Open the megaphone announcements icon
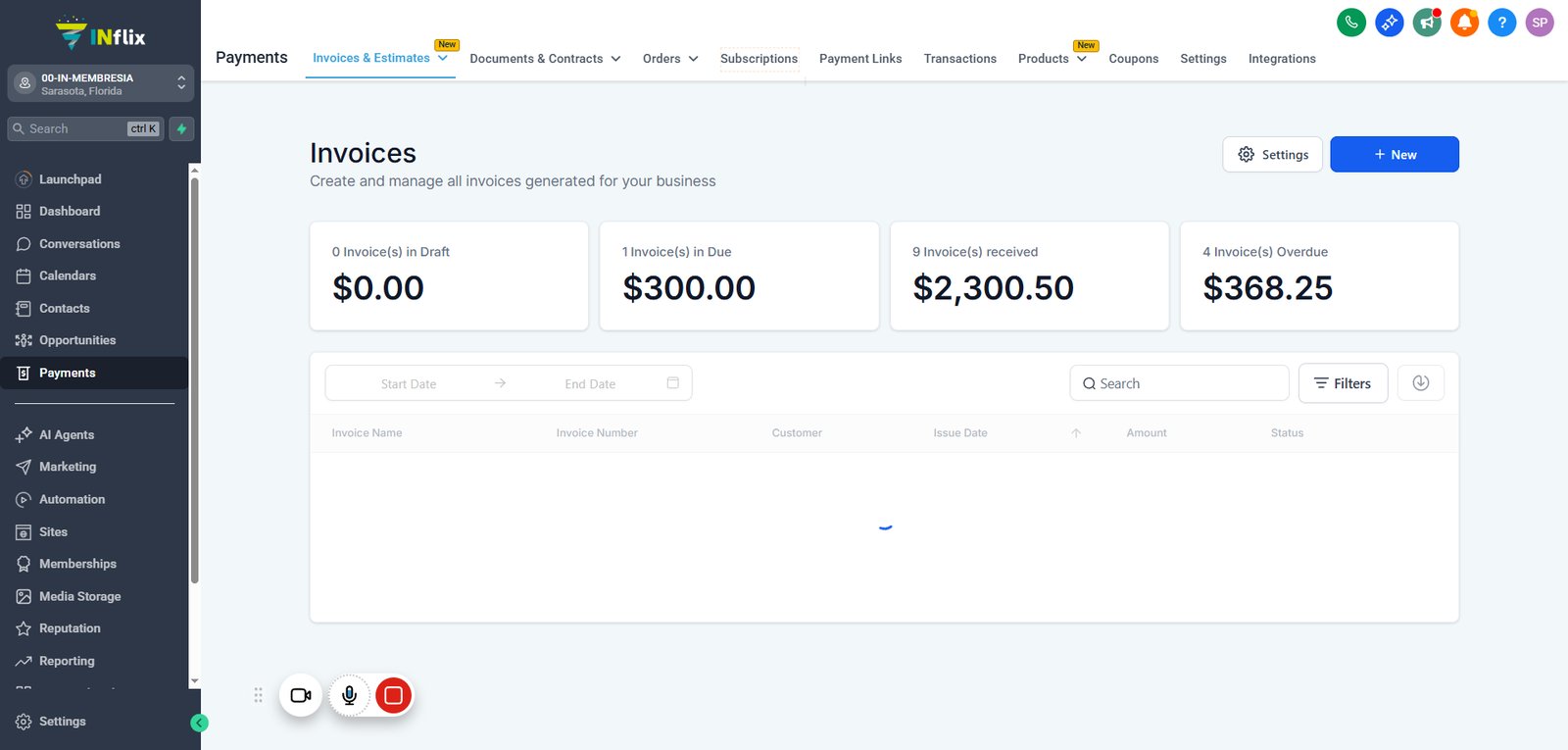 click(1427, 23)
